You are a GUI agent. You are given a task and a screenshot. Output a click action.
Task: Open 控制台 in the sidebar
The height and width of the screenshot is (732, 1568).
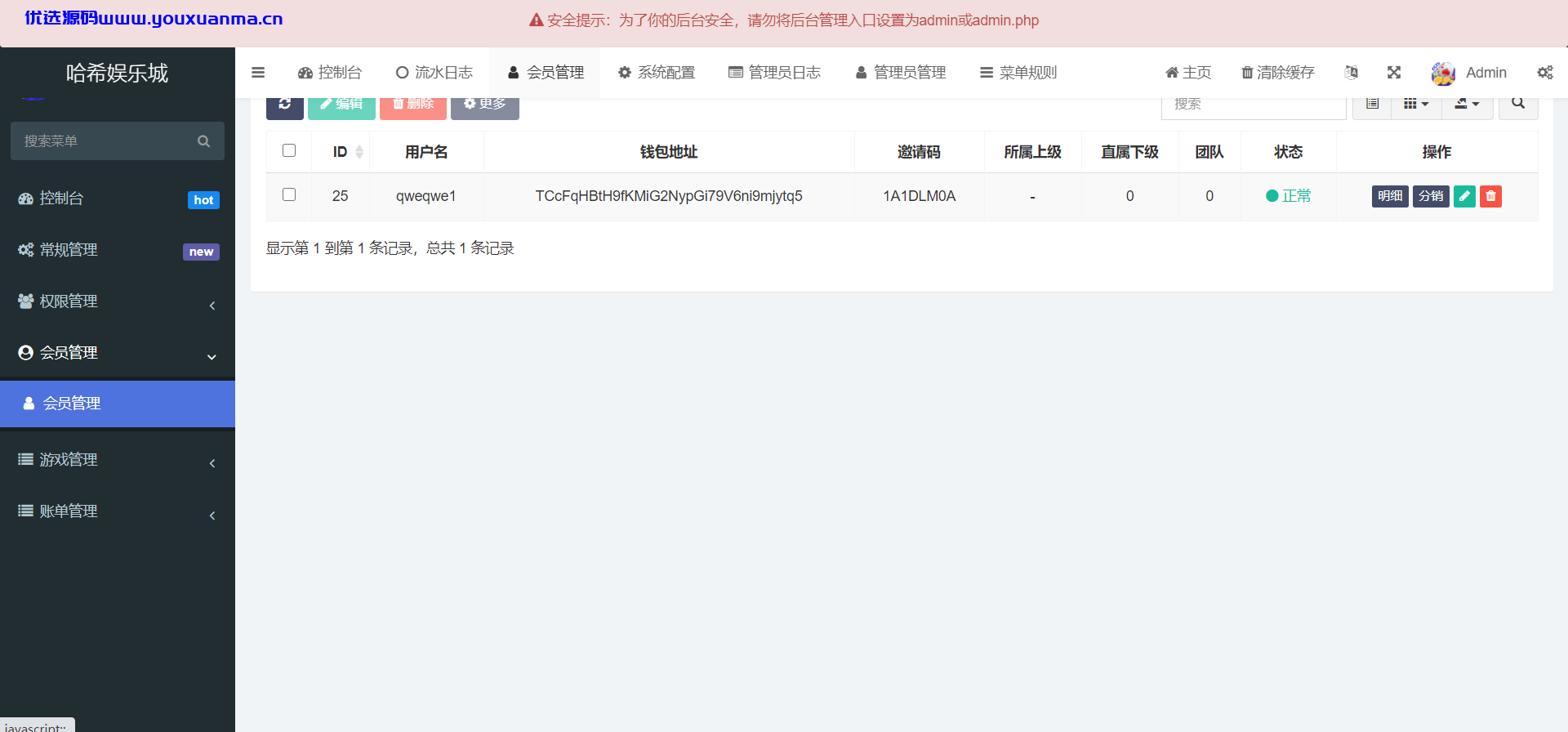(118, 199)
